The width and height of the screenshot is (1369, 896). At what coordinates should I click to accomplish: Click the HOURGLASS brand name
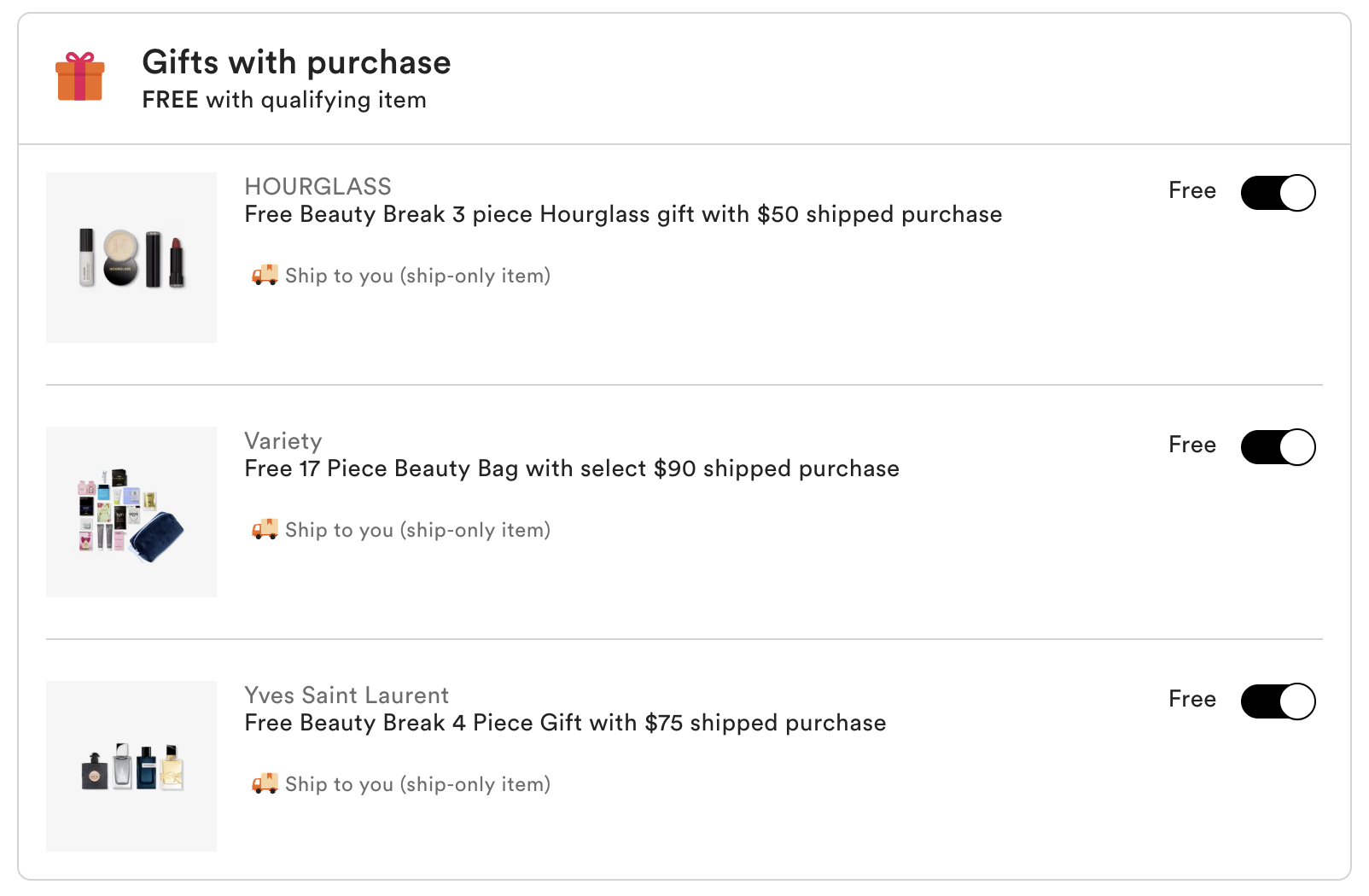click(x=317, y=186)
